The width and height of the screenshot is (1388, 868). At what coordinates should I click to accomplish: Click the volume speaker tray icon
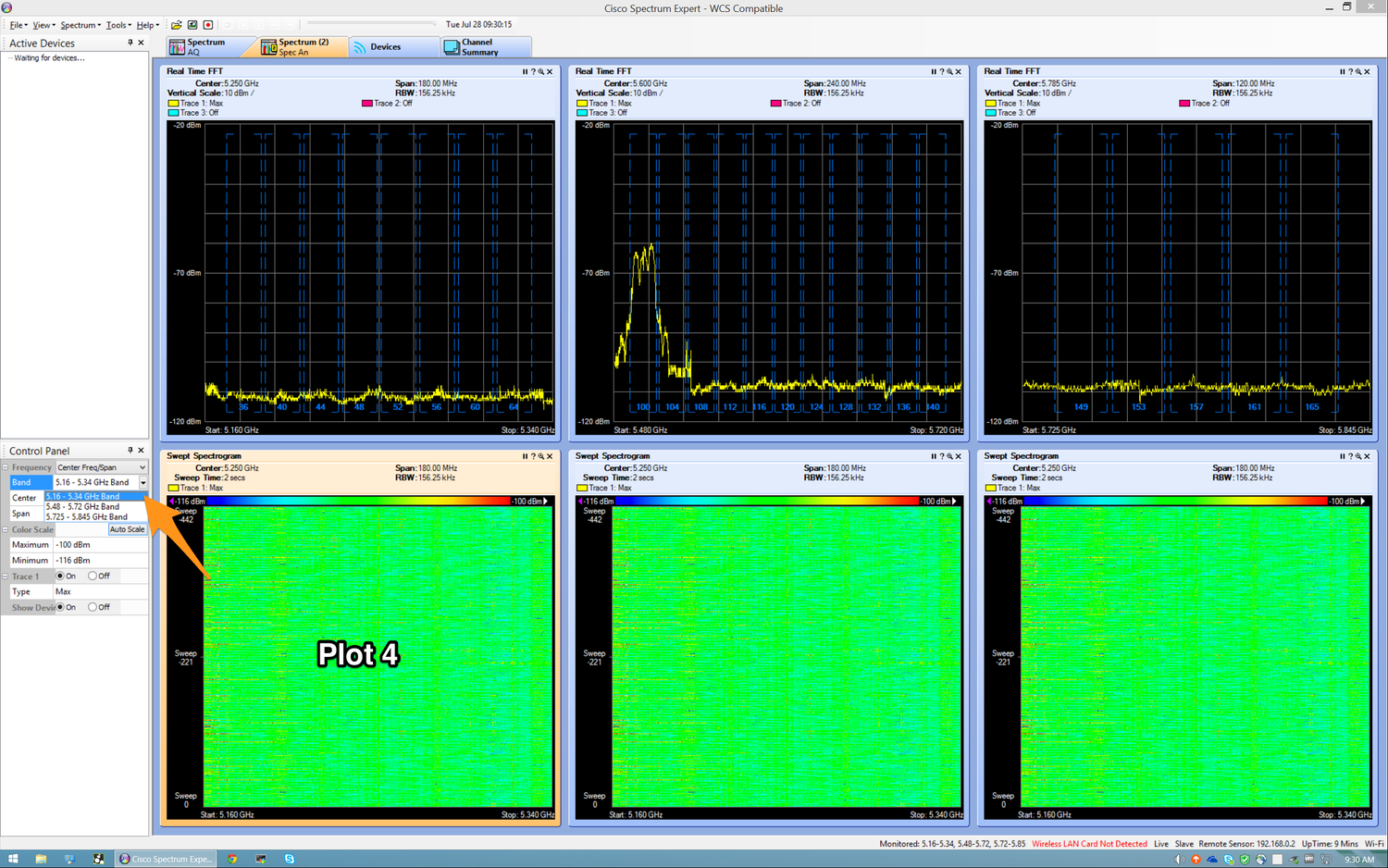coord(1180,859)
